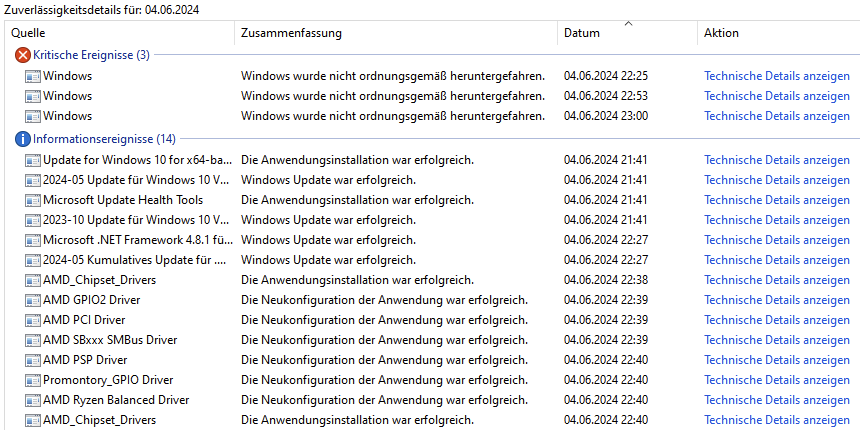Click the blue information events icon
Viewport: 860px width, 430px height.
[23, 139]
